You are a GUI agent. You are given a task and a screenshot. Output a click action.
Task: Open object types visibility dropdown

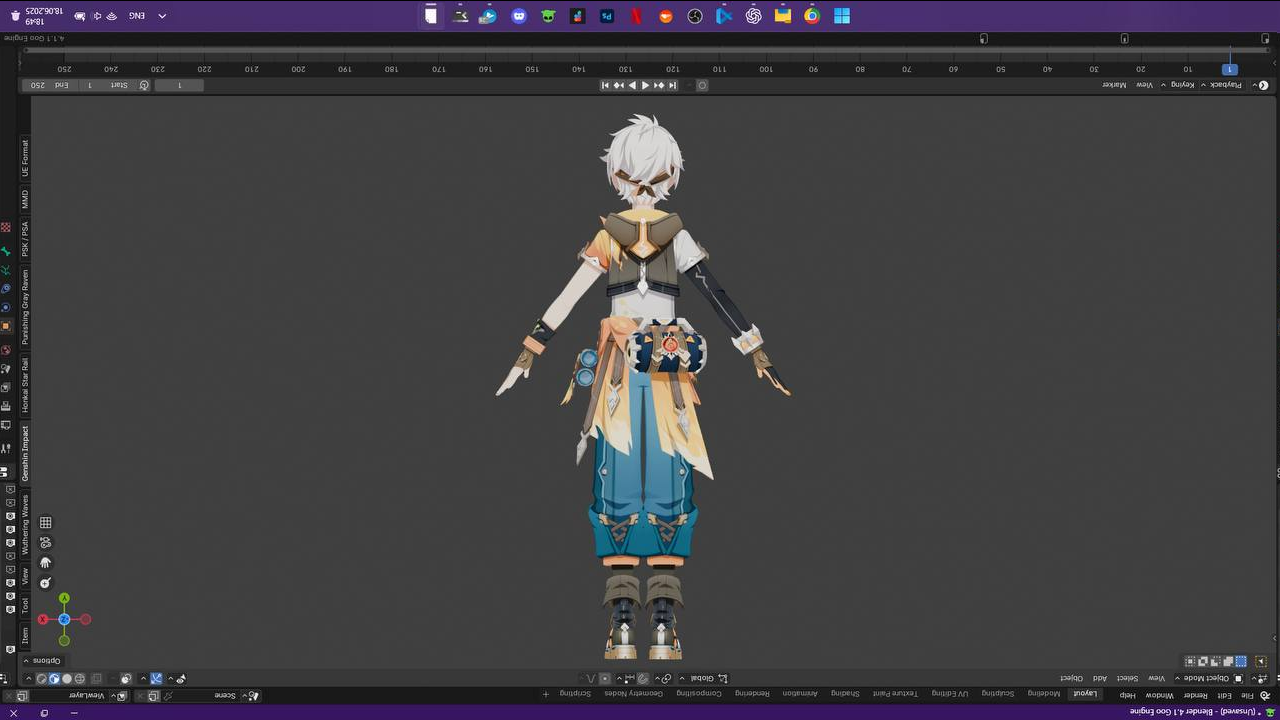[x=176, y=679]
